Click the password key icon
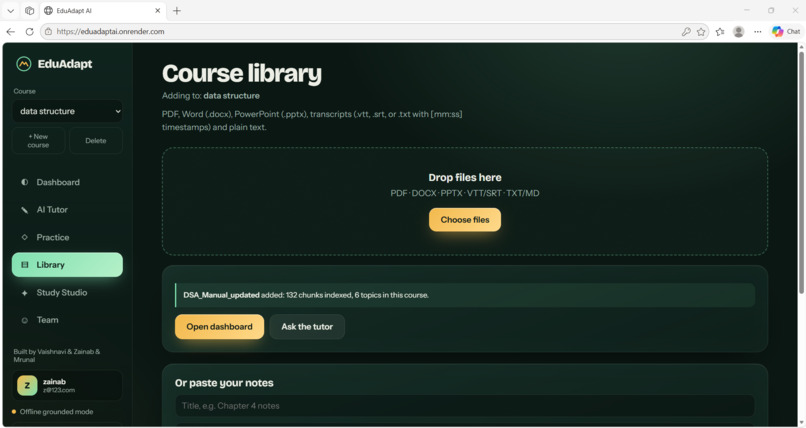This screenshot has height=428, width=806. point(686,32)
